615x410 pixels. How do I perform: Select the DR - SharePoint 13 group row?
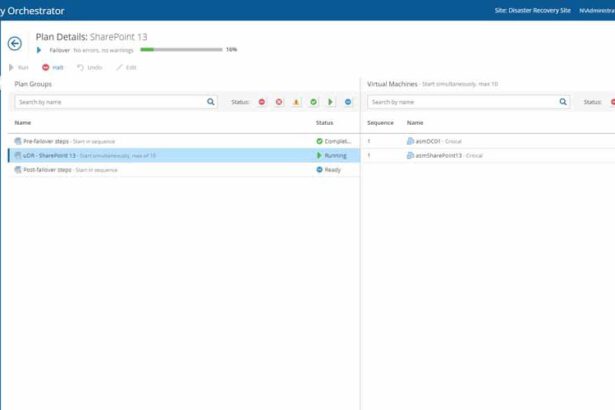click(184, 155)
